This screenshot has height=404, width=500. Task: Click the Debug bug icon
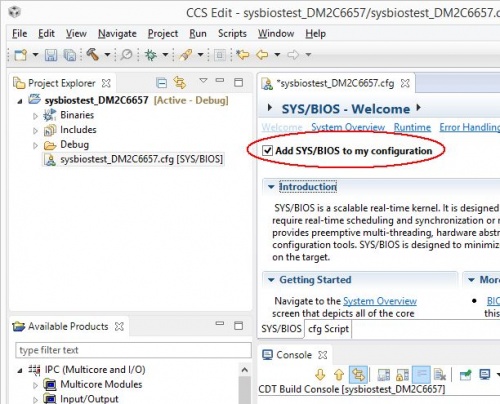coord(151,54)
